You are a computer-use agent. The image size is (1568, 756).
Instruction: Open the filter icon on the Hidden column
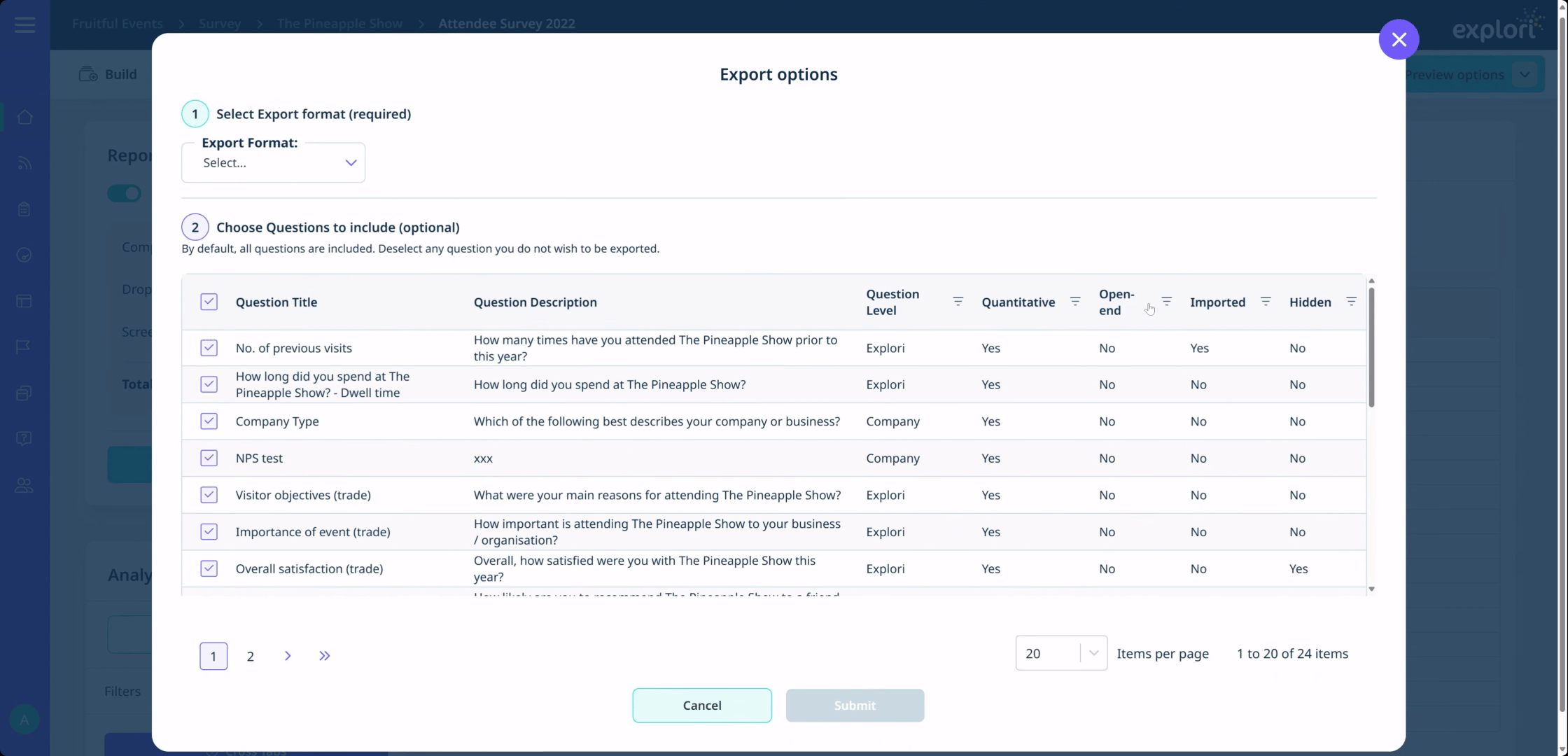click(x=1352, y=302)
